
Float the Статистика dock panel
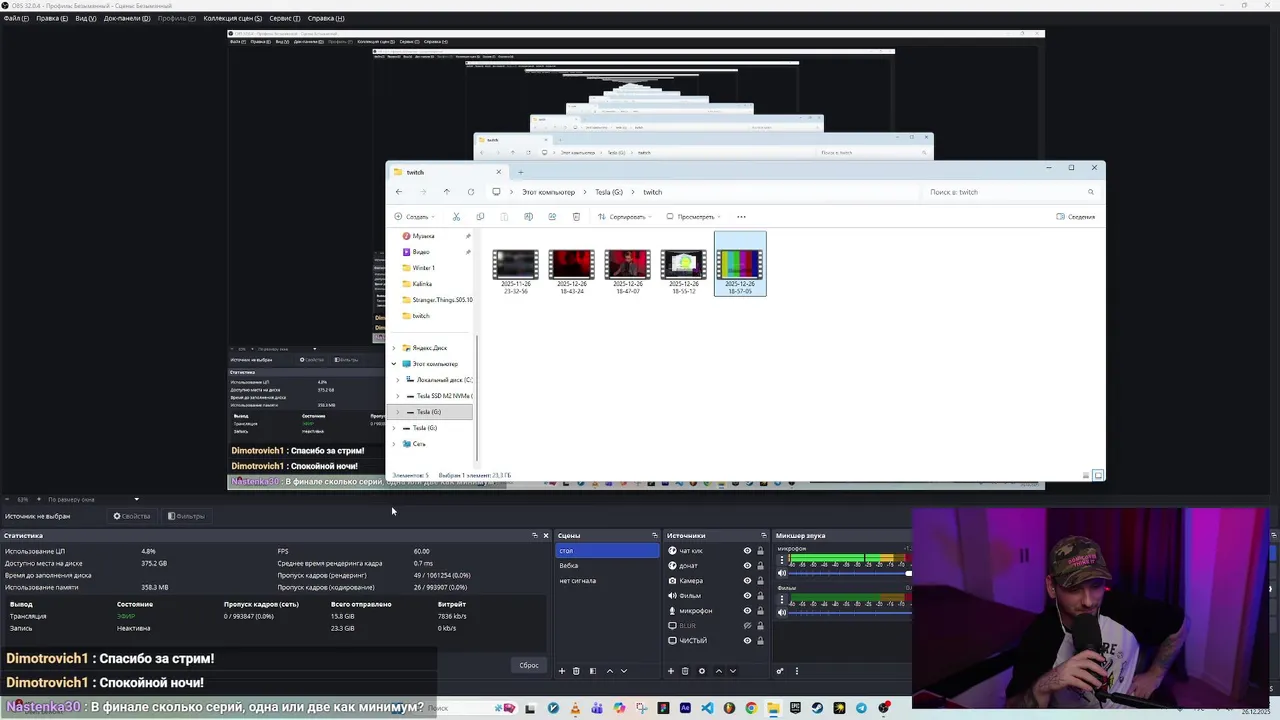pos(535,536)
